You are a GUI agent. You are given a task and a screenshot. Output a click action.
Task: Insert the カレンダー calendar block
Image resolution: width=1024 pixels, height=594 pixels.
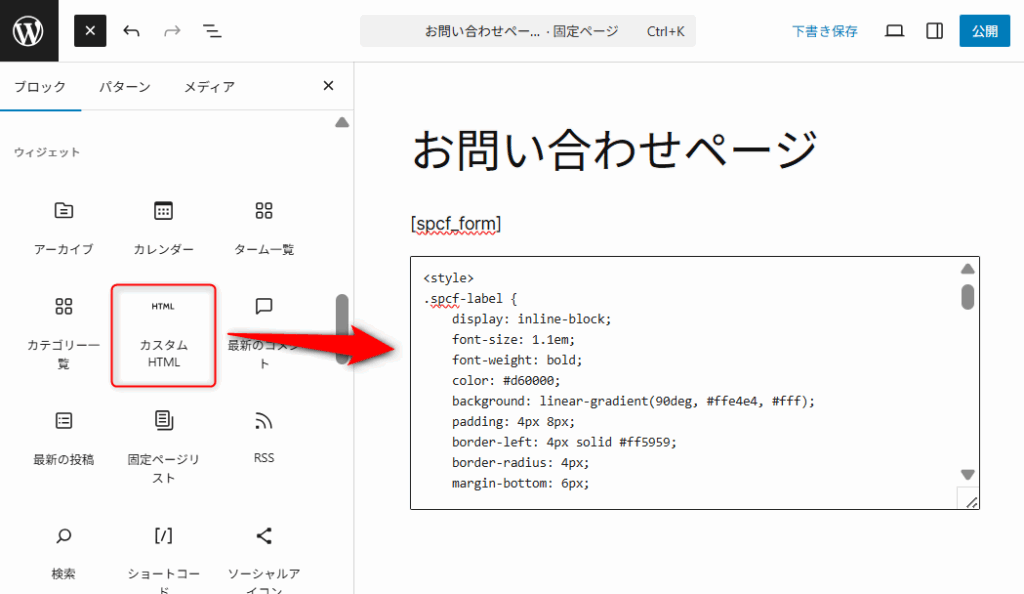[163, 226]
